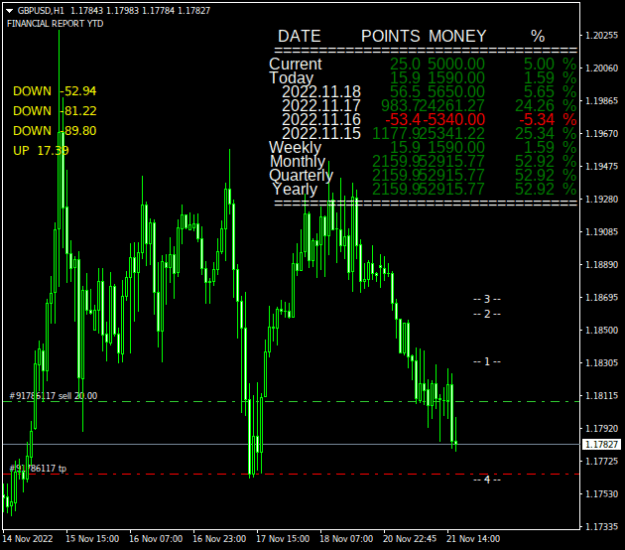Select the POINTS column header
The image size is (625, 550).
coord(391,36)
